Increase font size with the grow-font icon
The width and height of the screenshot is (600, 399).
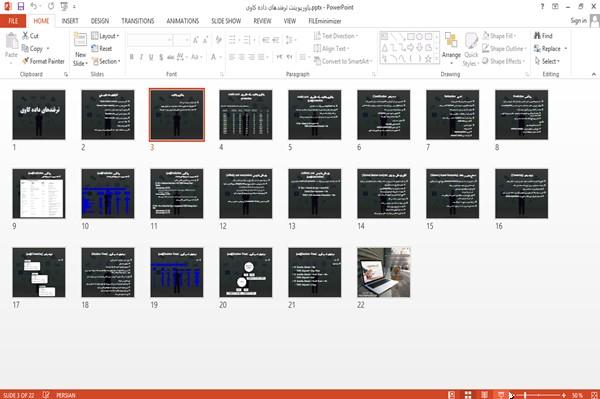click(196, 40)
